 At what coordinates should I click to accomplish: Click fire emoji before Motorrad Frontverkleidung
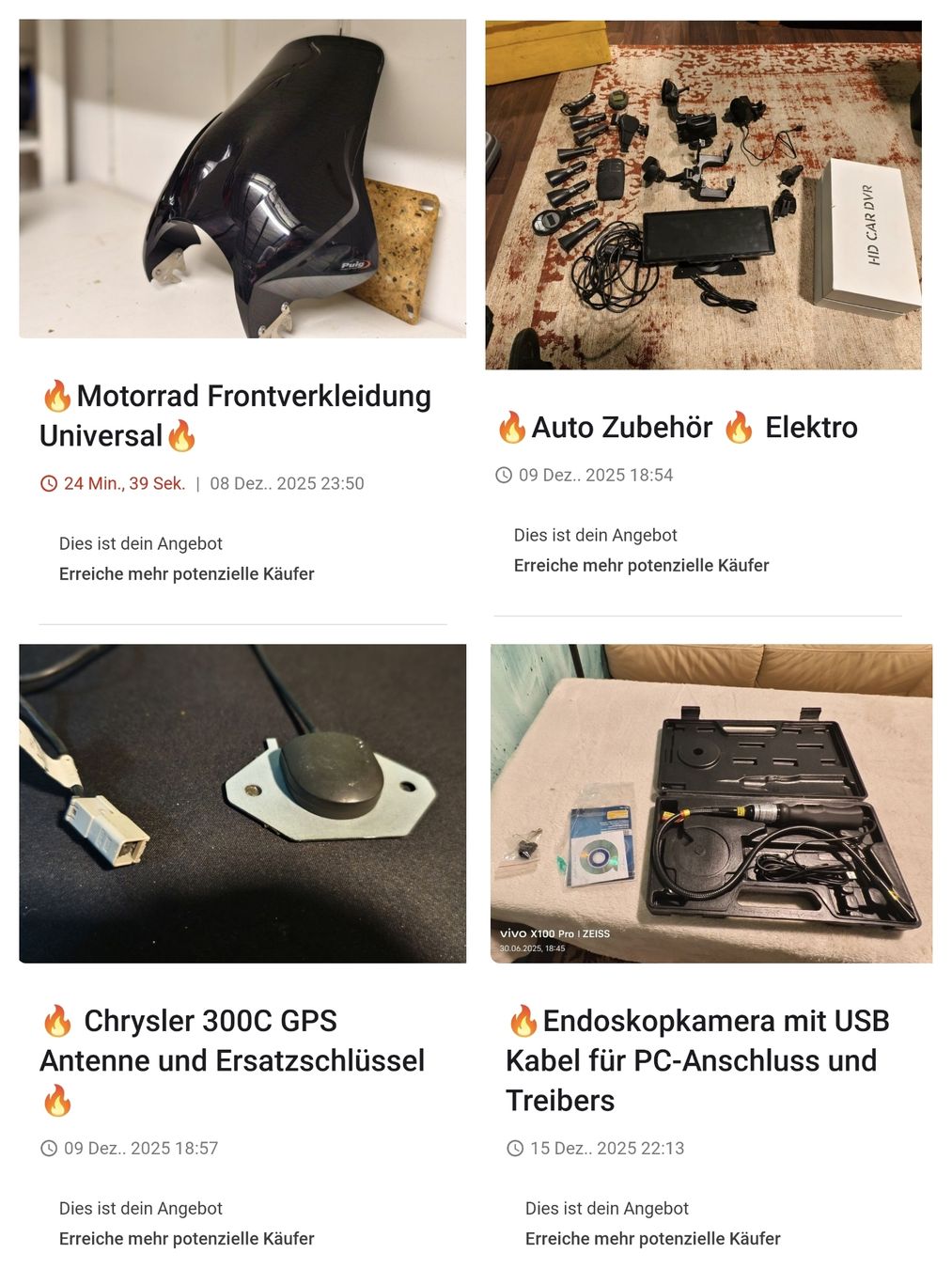pos(57,396)
